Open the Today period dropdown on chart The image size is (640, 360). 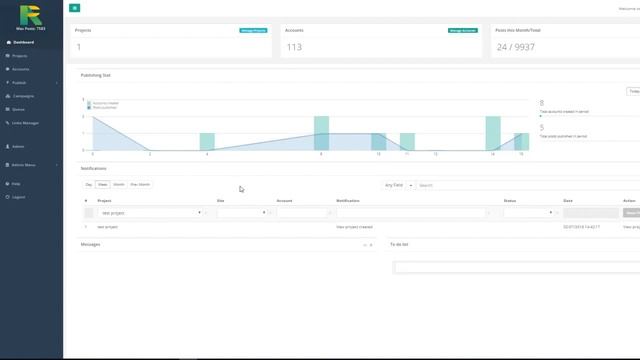coord(633,91)
